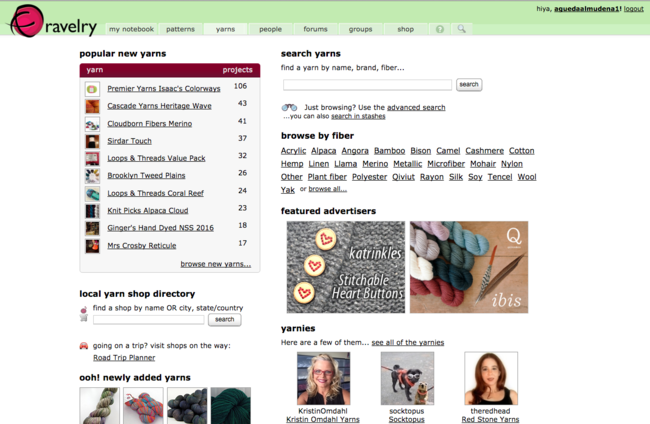The height and width of the screenshot is (424, 650).
Task: Click the Sirdar Touch yarn thumbnail
Action: [92, 141]
